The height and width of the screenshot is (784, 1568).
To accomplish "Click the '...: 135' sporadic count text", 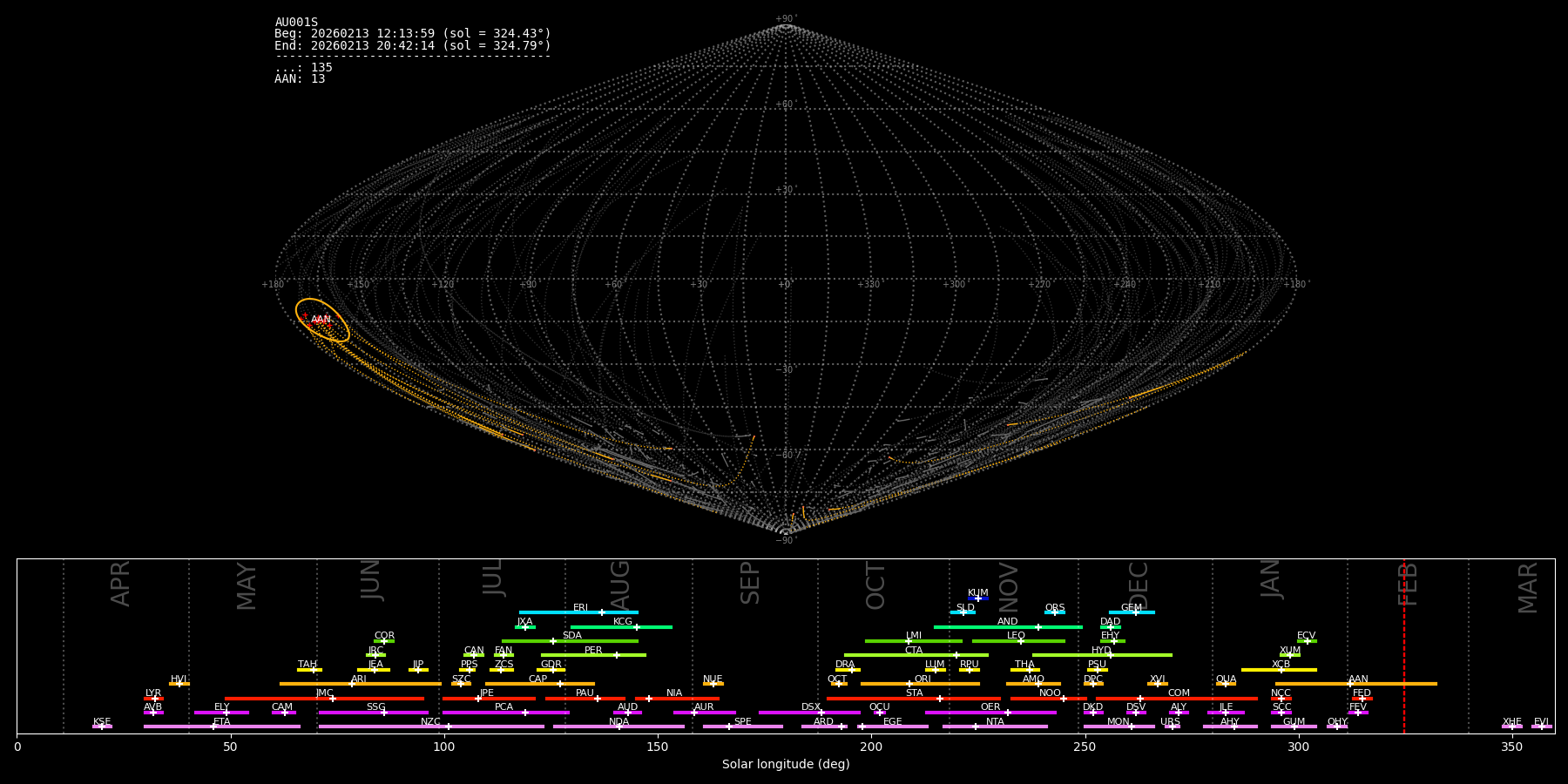I will click(x=303, y=67).
